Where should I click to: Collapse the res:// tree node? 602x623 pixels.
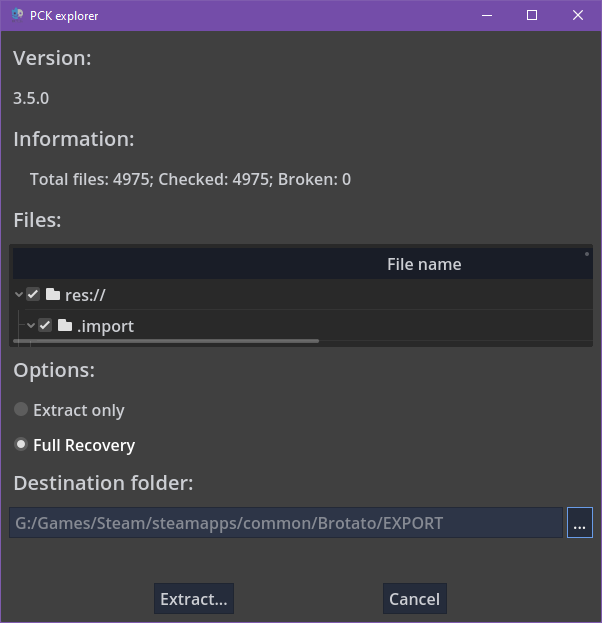[x=19, y=295]
